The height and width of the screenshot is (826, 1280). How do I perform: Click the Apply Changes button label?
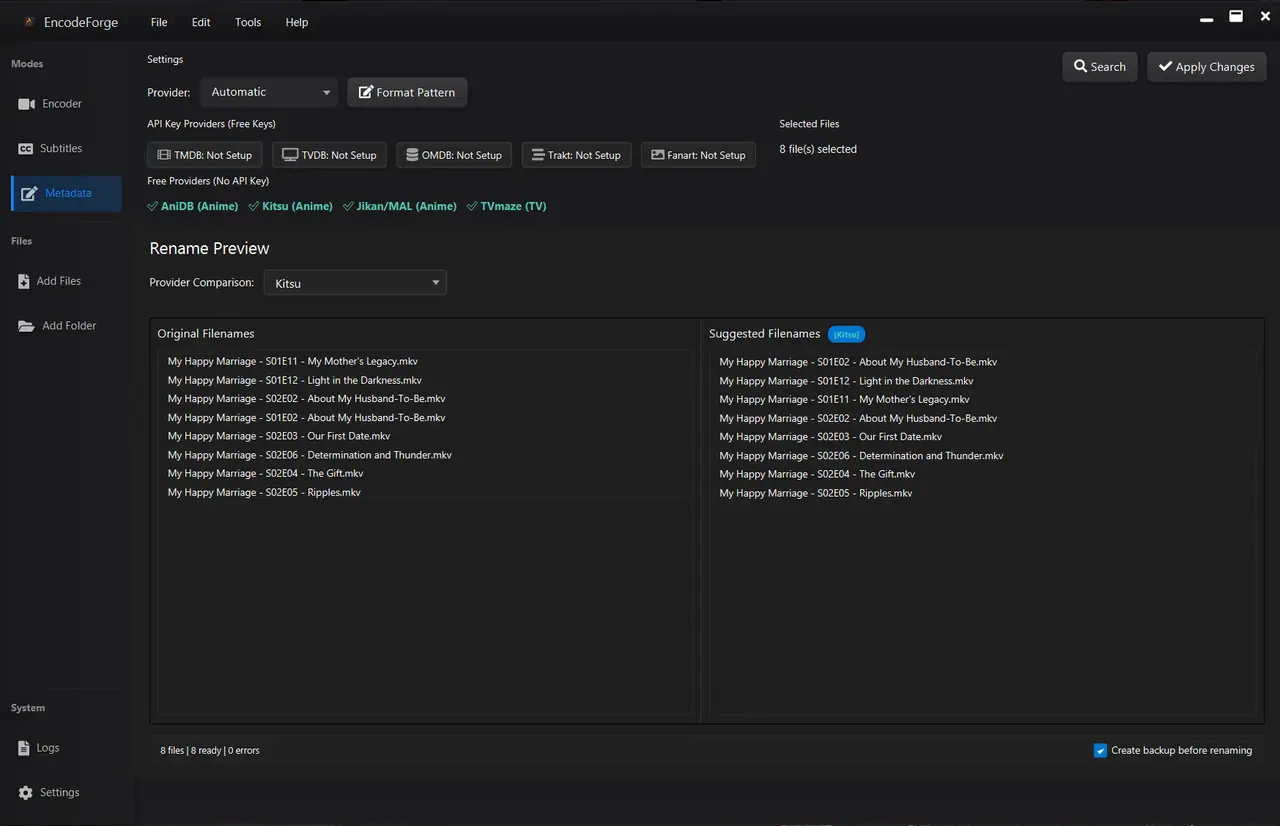pos(1215,67)
